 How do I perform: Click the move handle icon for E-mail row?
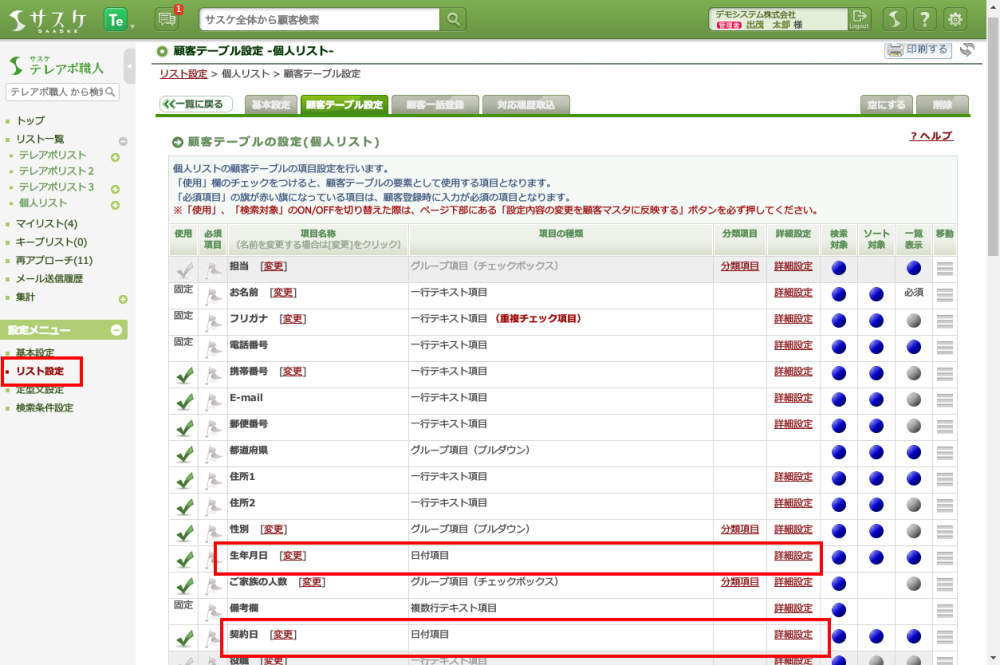[944, 400]
